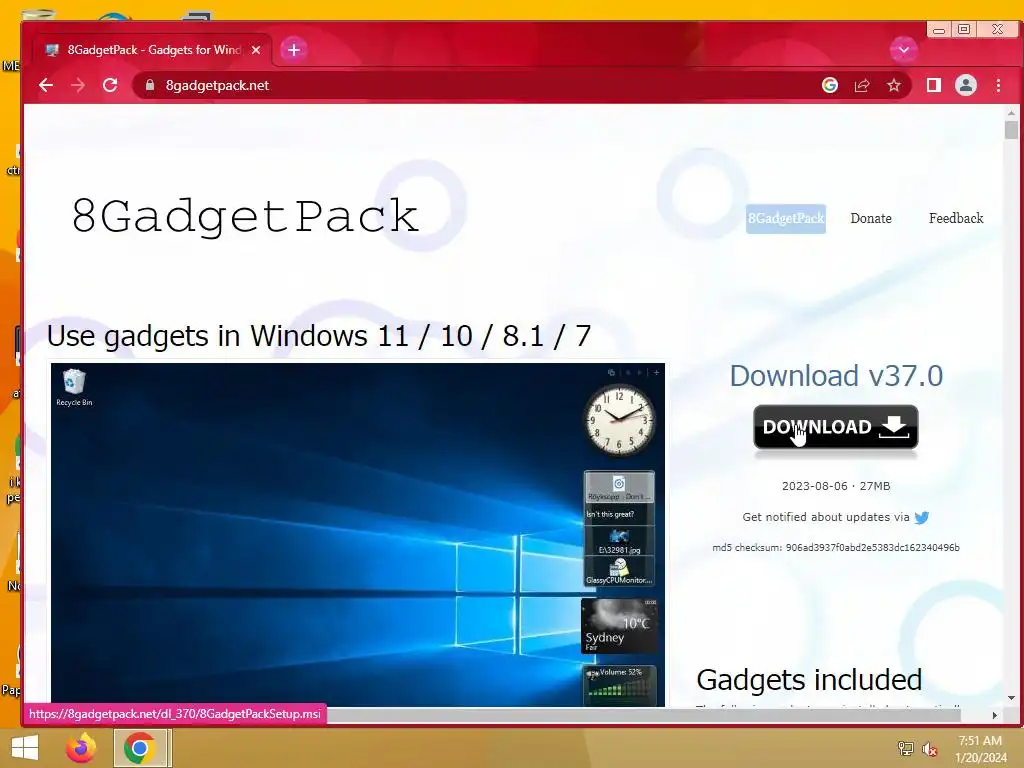Minimize the Chrome window
This screenshot has width=1024, height=768.
point(938,29)
